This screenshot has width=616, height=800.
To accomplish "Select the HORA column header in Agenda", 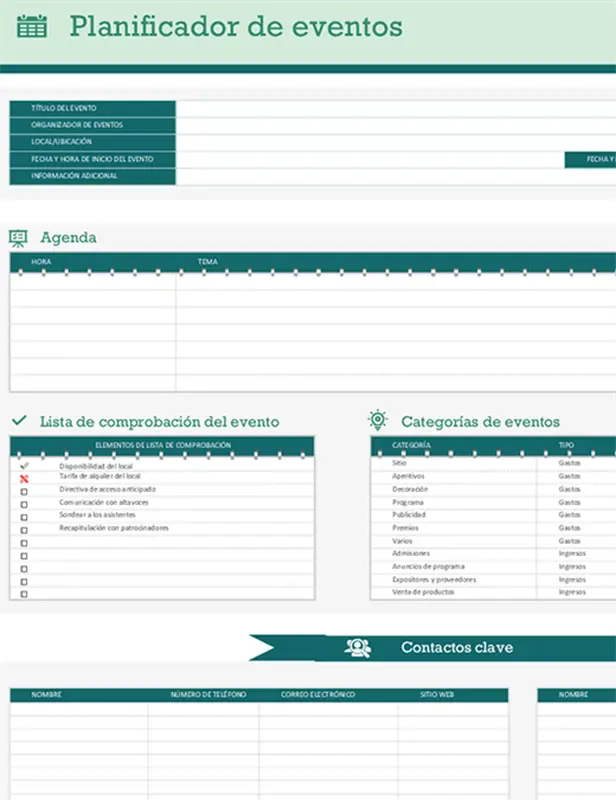I will click(42, 262).
